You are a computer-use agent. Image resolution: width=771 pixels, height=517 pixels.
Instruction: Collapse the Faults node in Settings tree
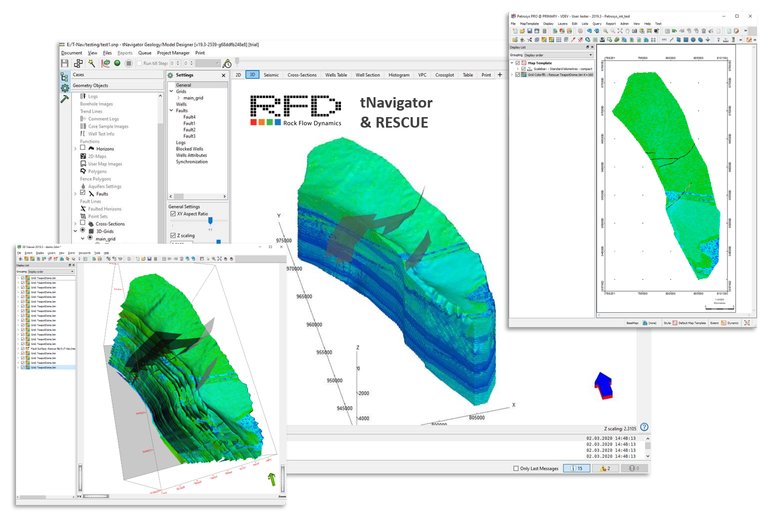(172, 111)
